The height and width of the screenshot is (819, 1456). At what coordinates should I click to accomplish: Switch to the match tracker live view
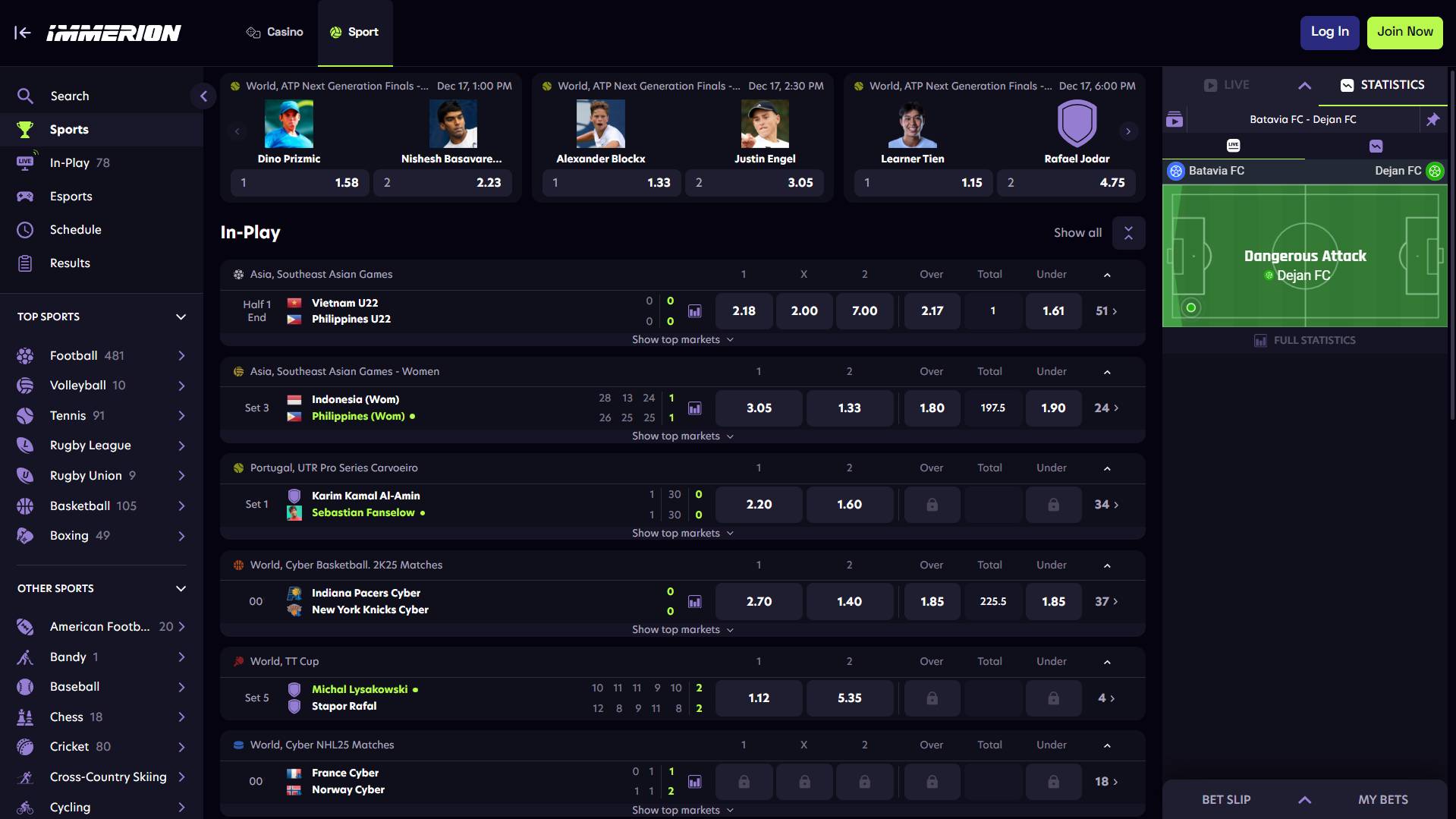[1233, 146]
